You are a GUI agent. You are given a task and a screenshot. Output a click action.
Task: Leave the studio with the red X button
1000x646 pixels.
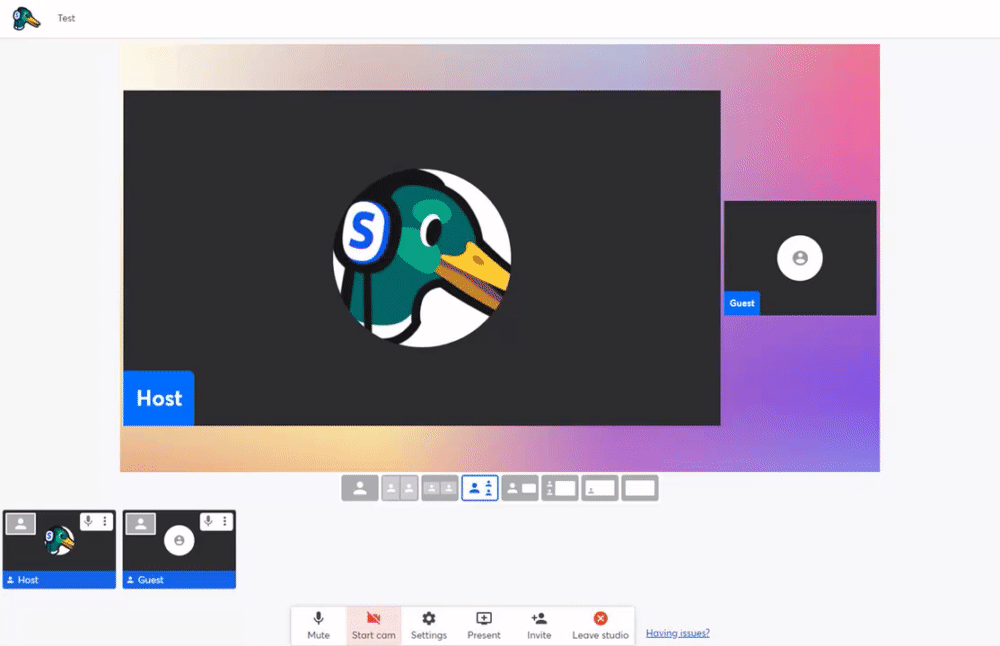[x=600, y=626]
